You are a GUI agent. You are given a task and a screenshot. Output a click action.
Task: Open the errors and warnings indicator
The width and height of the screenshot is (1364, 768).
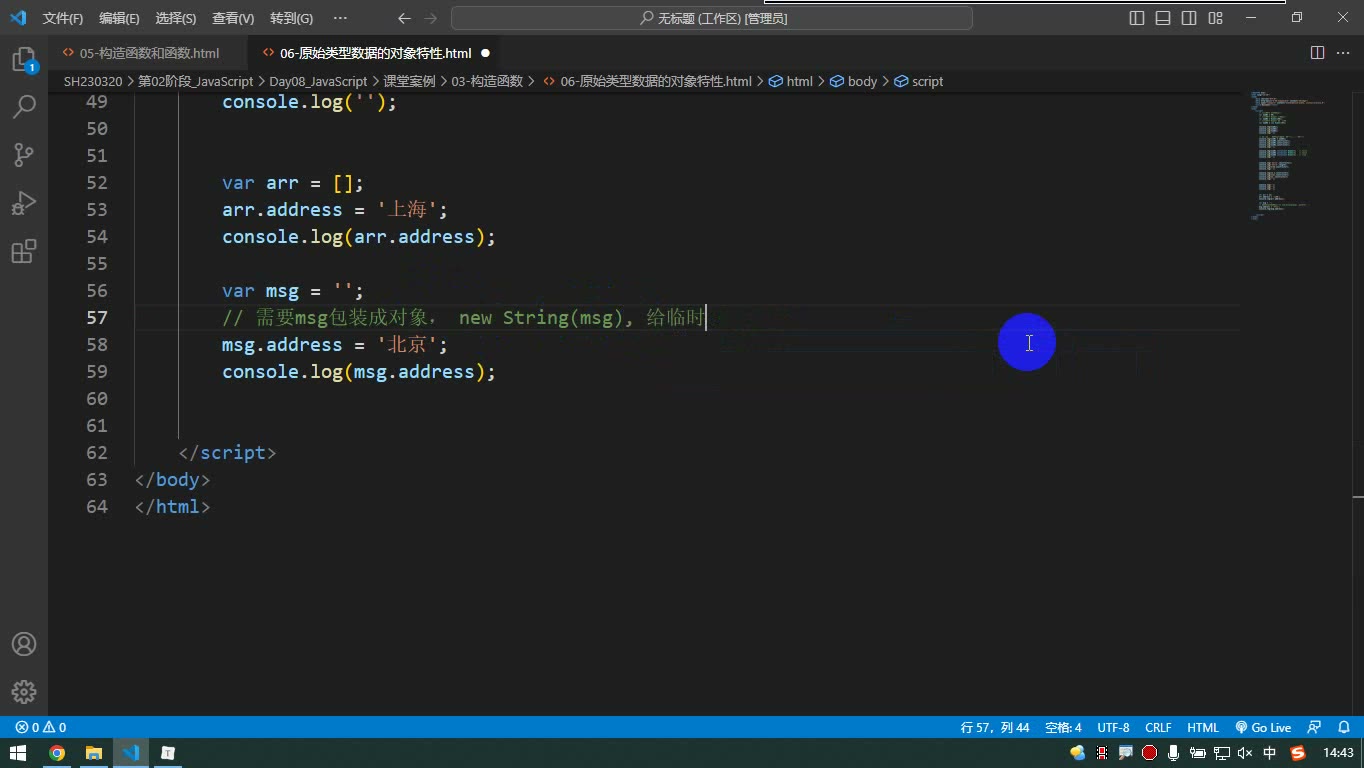click(x=40, y=727)
